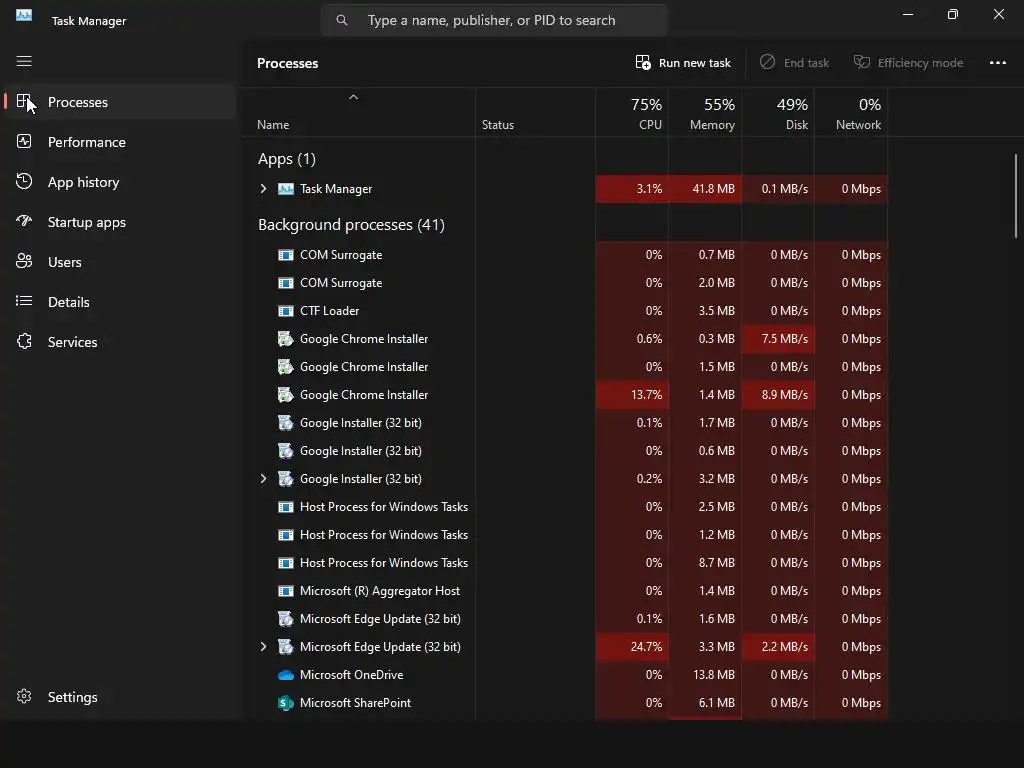Click the 13.8 MB memory value
1024x768 pixels.
click(x=714, y=675)
